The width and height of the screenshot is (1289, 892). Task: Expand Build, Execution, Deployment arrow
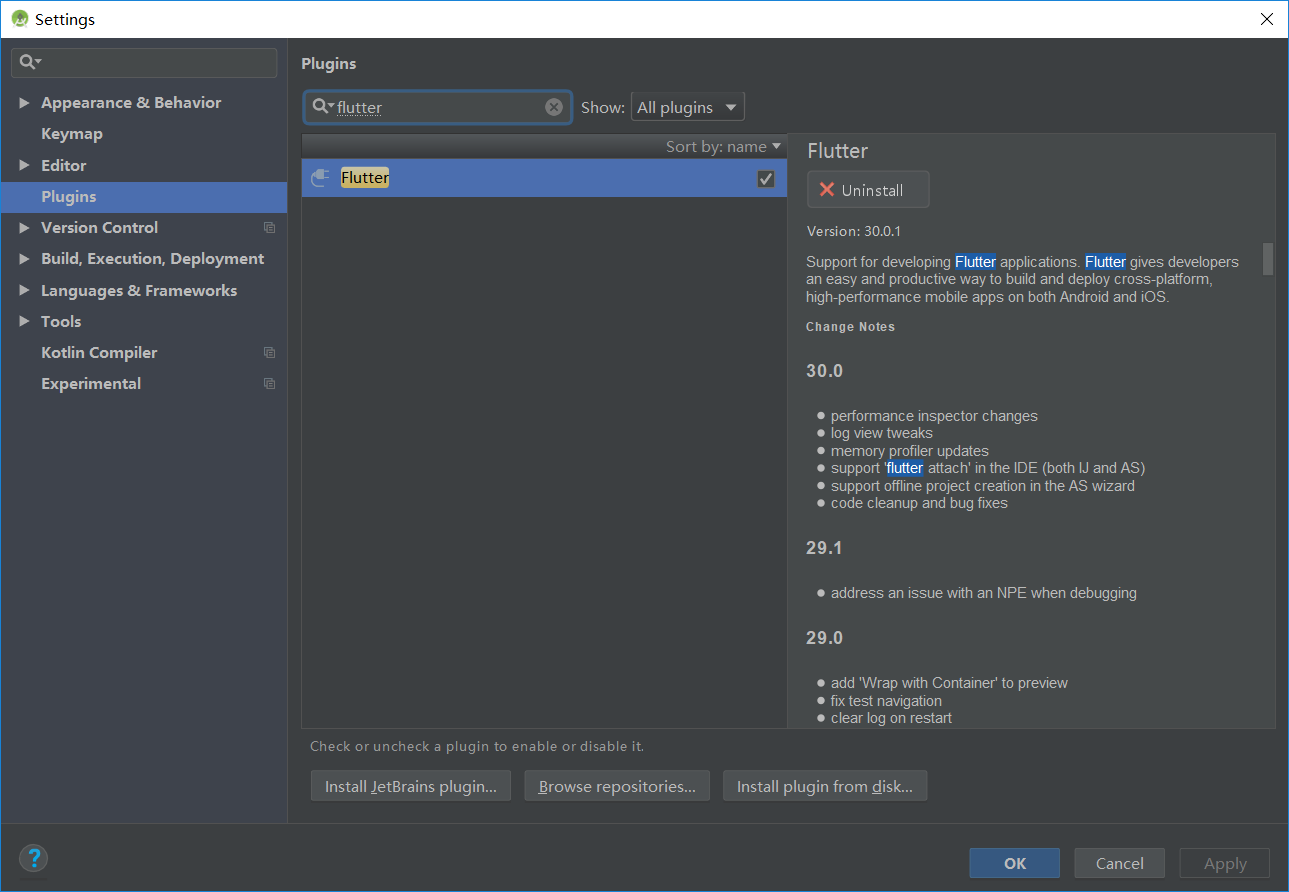pyautogui.click(x=24, y=259)
